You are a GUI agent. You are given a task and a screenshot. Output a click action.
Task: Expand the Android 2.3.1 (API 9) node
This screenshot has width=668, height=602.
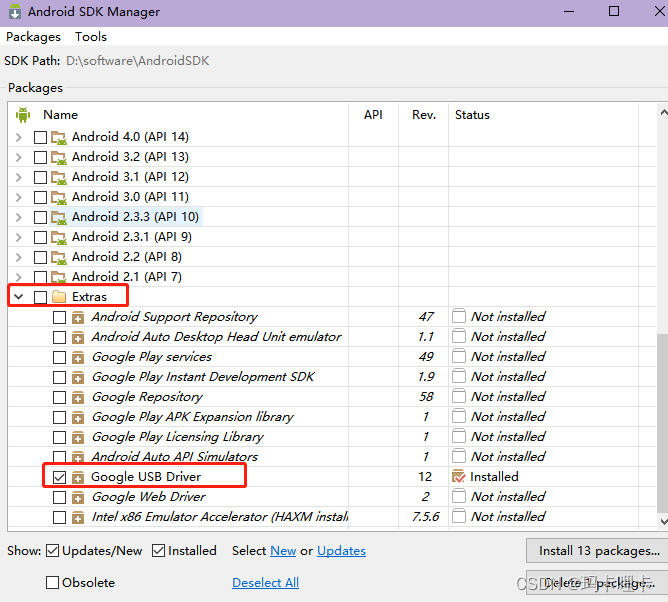click(18, 237)
